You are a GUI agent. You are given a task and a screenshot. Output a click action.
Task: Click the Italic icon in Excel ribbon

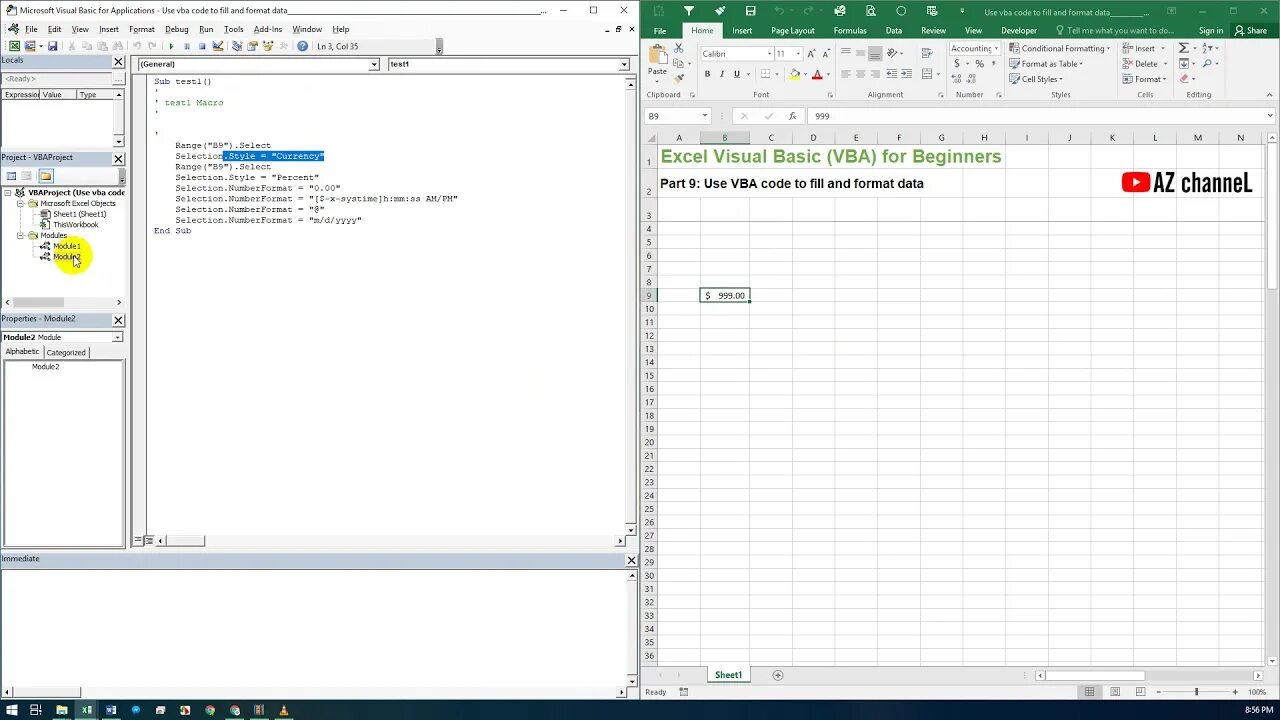click(722, 74)
